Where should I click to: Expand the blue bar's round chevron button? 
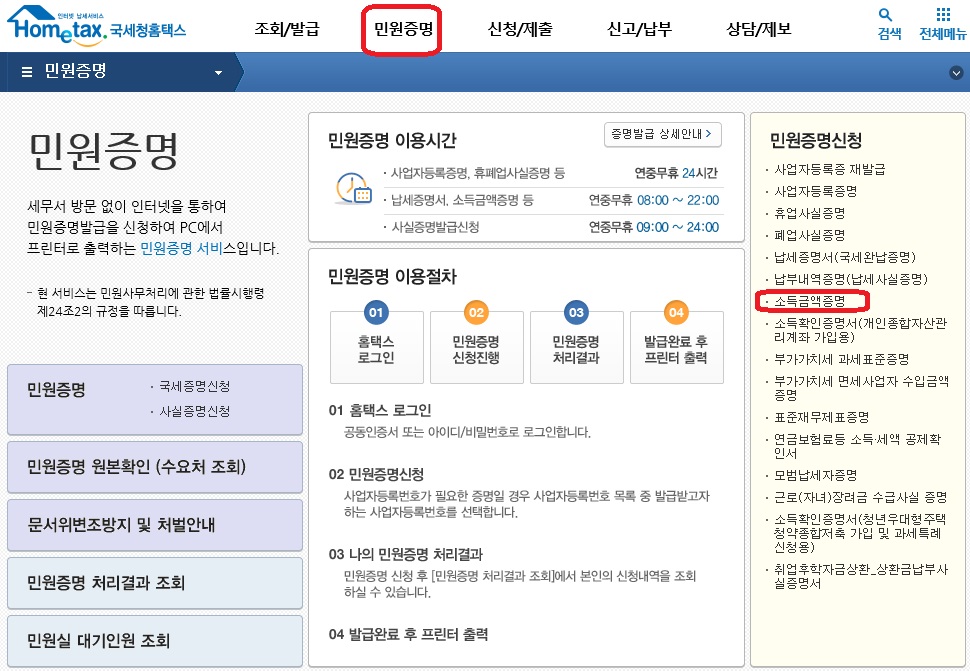956,72
